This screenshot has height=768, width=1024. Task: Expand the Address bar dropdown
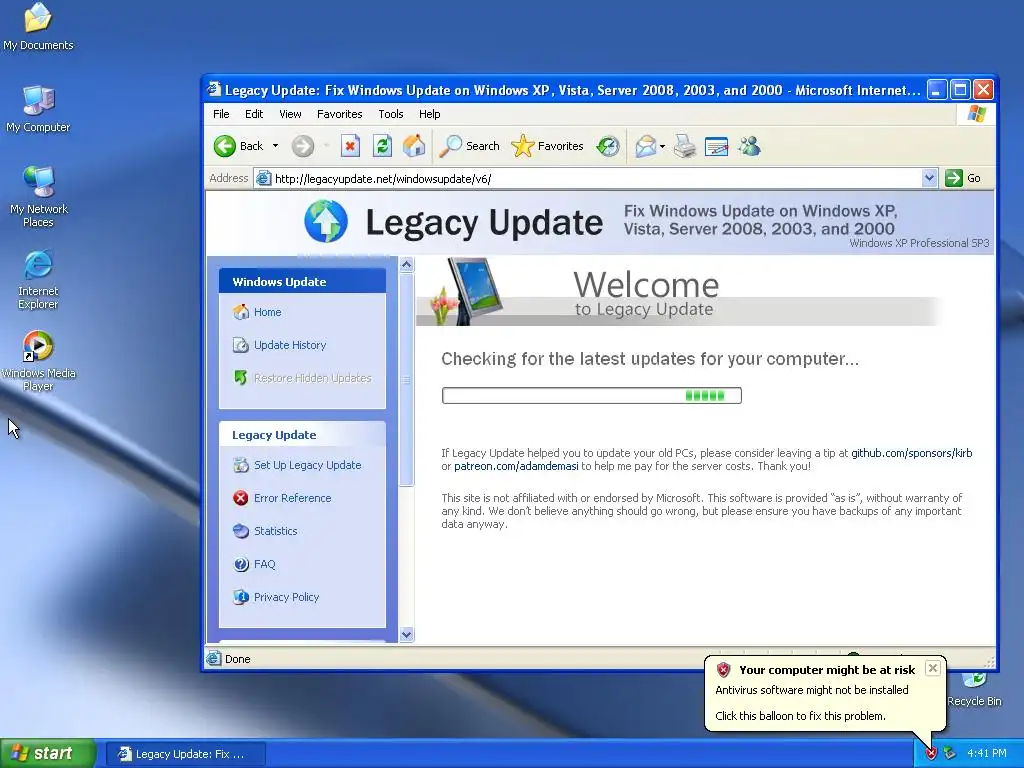coord(929,178)
